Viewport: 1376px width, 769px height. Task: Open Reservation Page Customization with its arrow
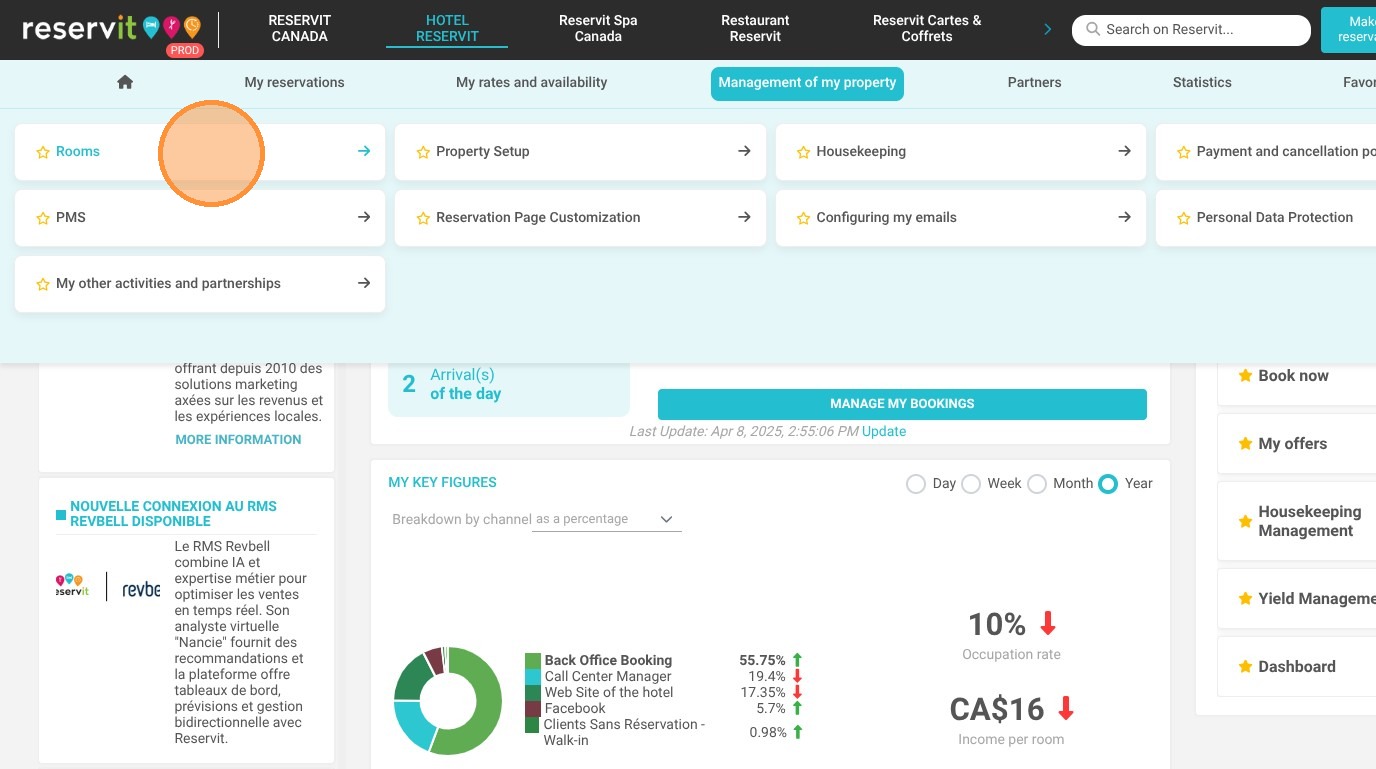point(744,217)
